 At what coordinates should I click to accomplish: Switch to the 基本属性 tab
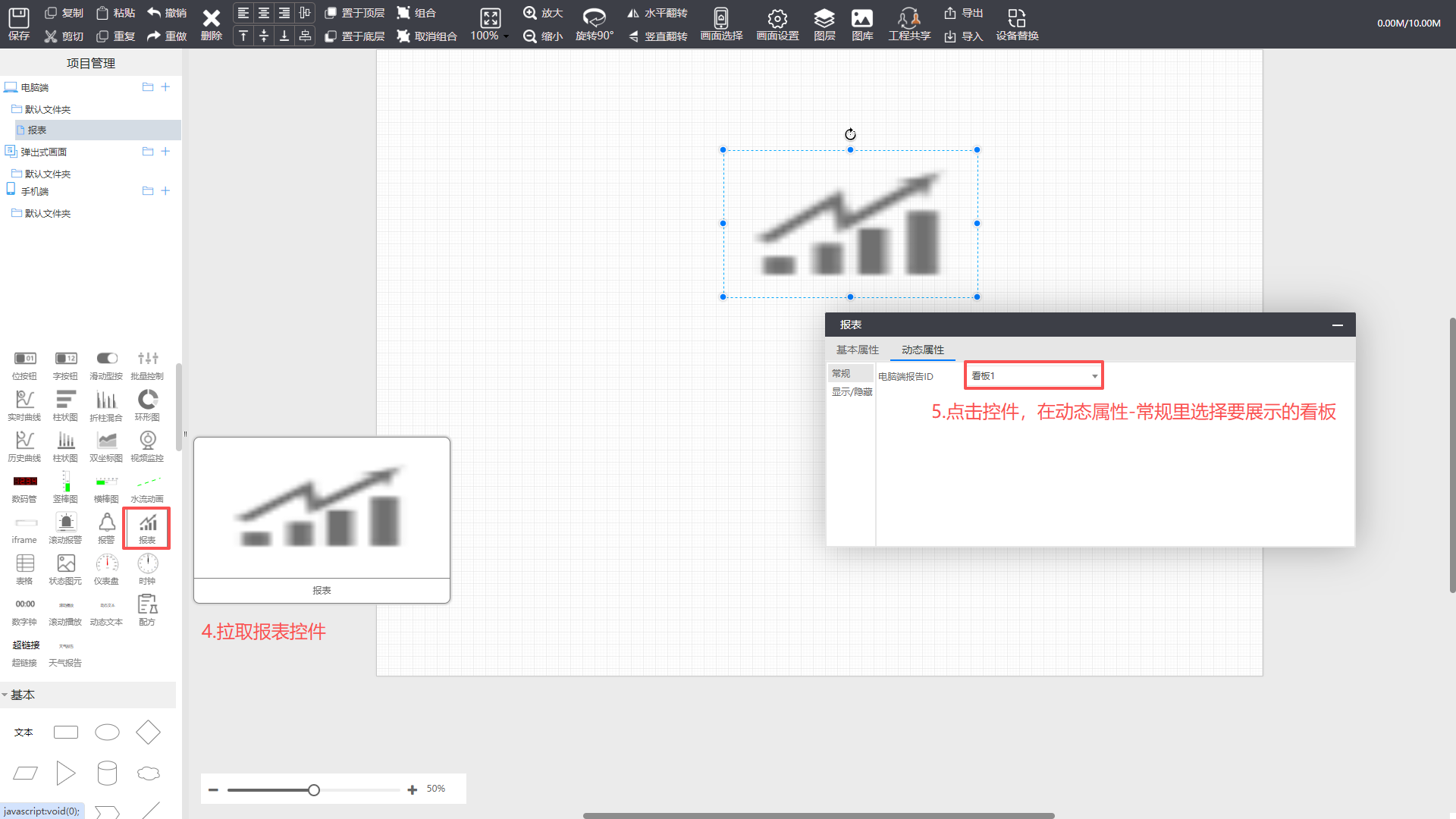click(x=857, y=350)
